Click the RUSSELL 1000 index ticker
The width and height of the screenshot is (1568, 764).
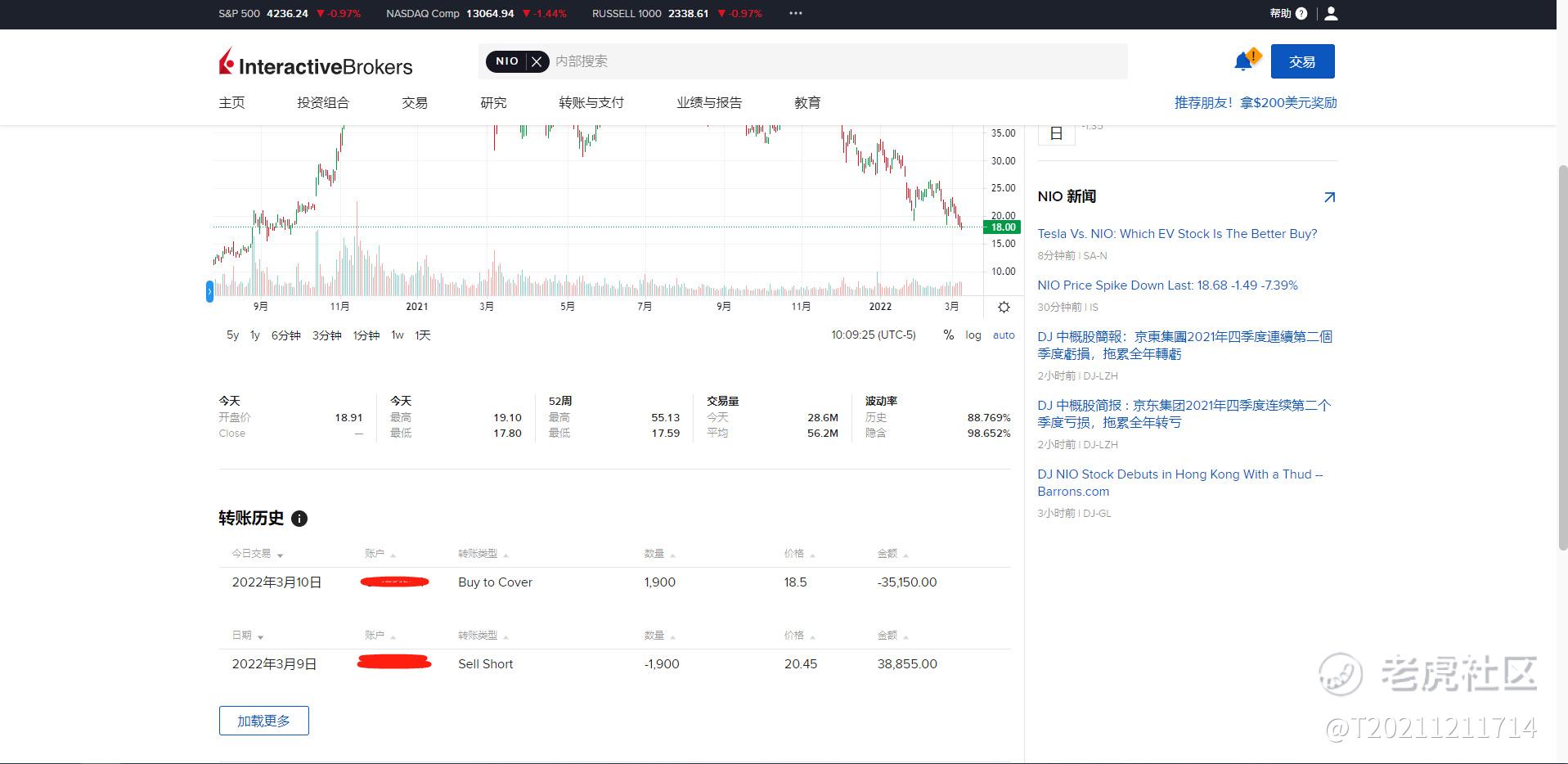[x=676, y=13]
